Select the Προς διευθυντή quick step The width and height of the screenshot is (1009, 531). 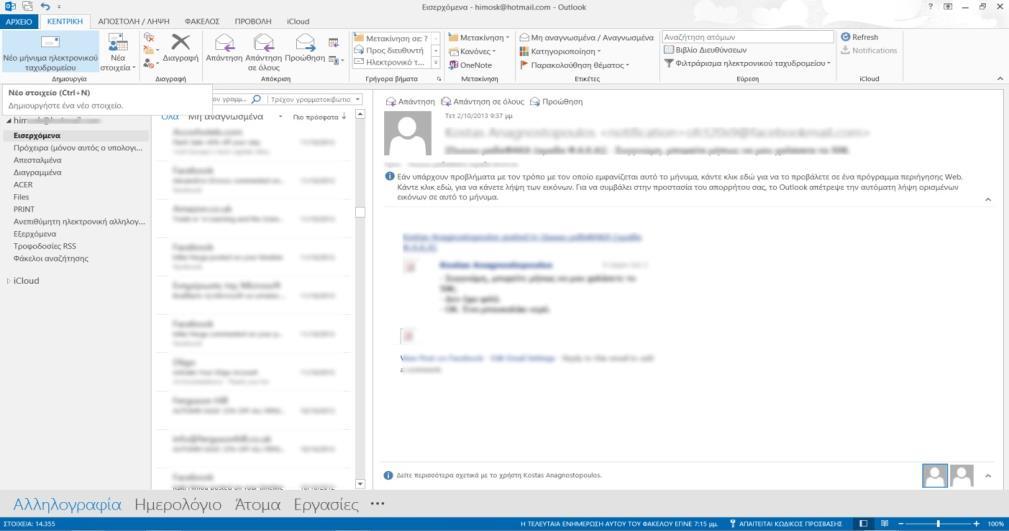(x=391, y=50)
